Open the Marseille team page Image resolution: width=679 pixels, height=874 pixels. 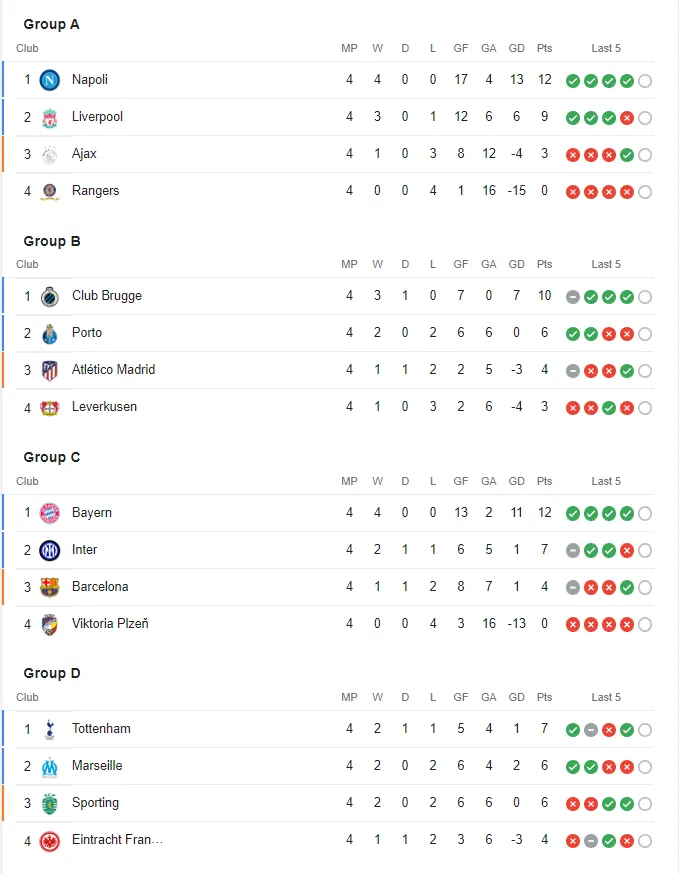[97, 766]
